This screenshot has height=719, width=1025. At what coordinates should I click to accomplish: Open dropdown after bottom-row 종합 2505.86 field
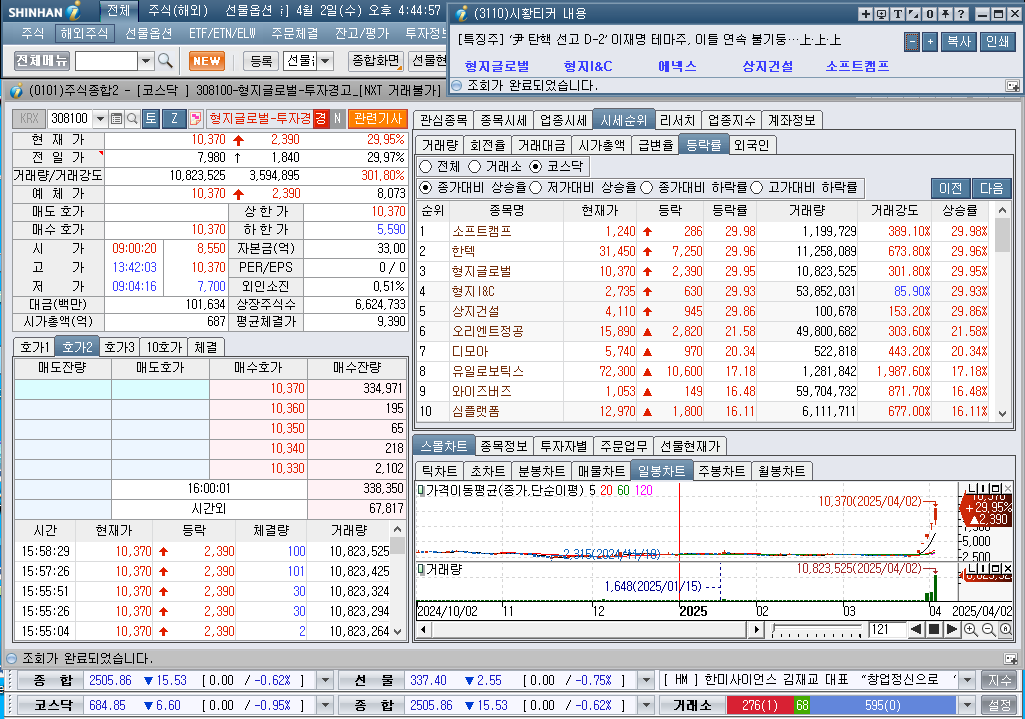click(x=646, y=705)
